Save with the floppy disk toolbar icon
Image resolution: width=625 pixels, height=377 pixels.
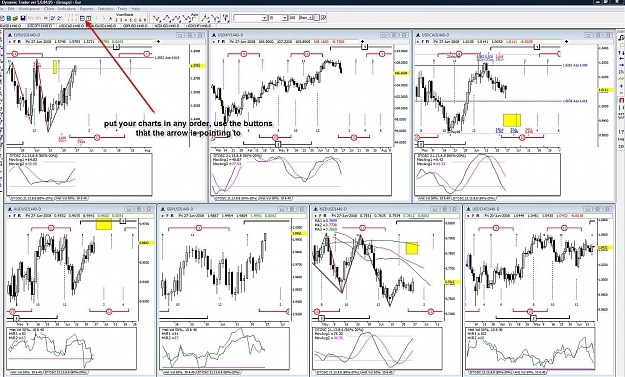tap(23, 18)
